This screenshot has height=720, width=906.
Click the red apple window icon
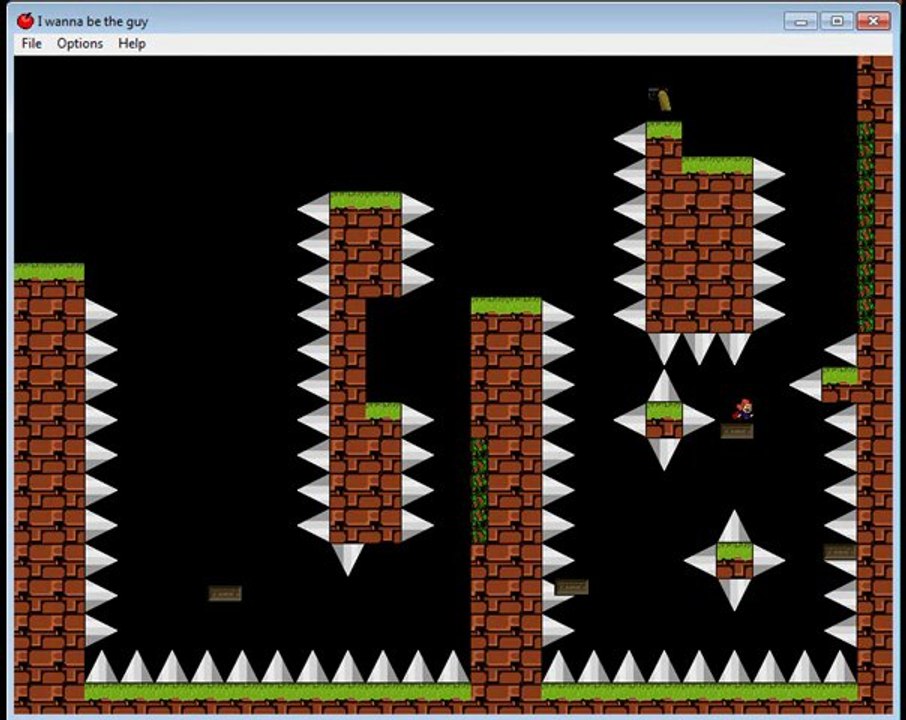pos(25,21)
